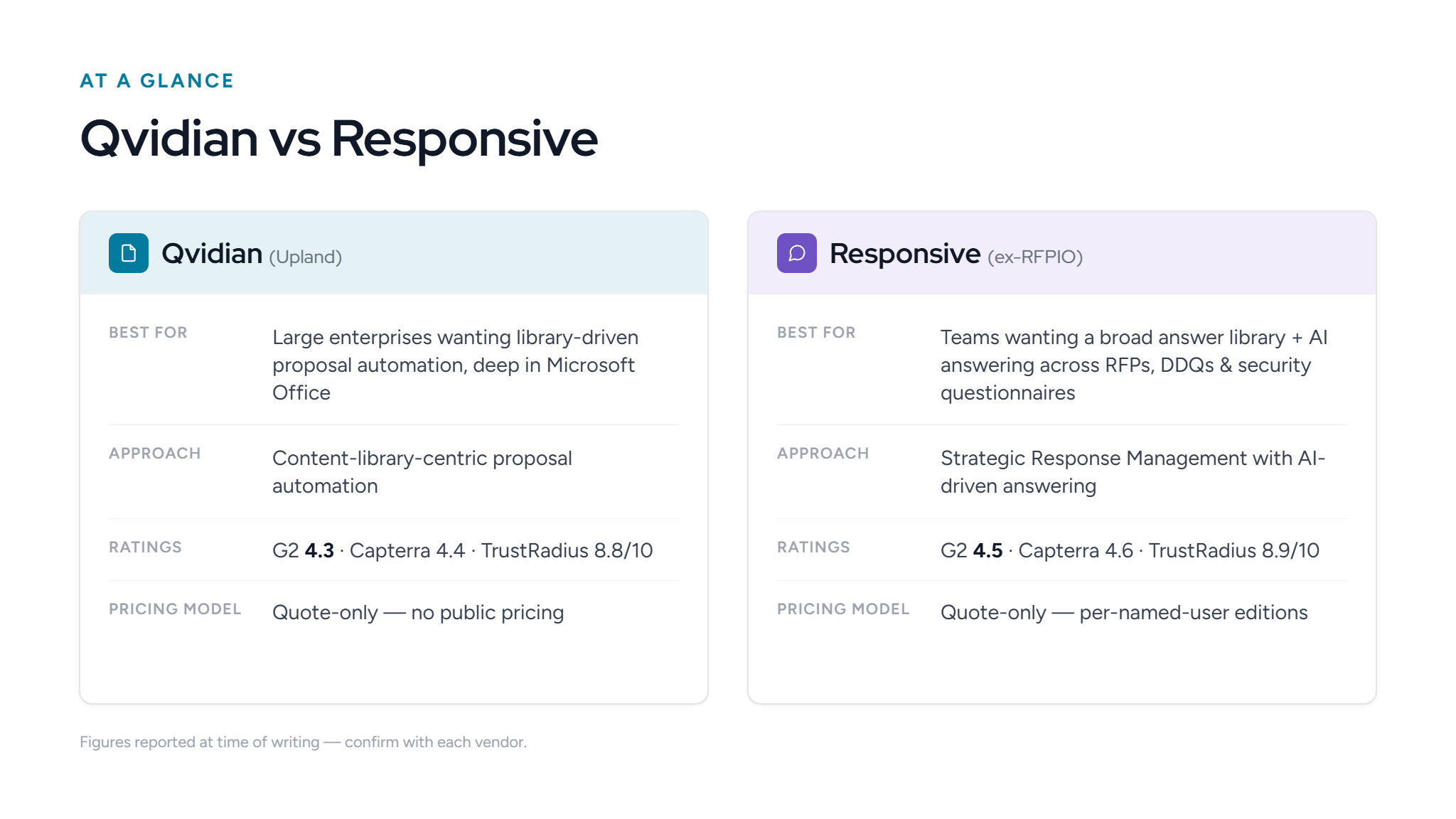This screenshot has width=1456, height=819.
Task: Click 'RATINGS' label in Qvidian card
Action: point(145,547)
